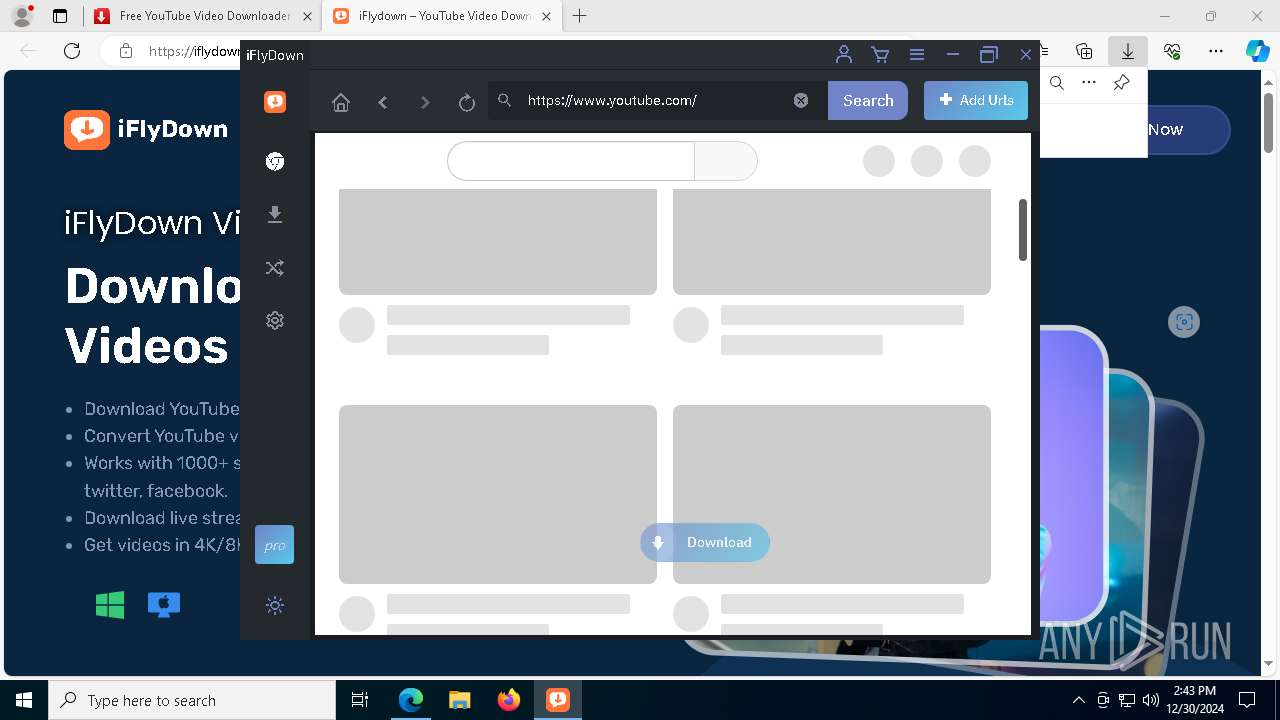
Task: Open the iFlyDown home logo in sidebar
Action: [x=275, y=102]
